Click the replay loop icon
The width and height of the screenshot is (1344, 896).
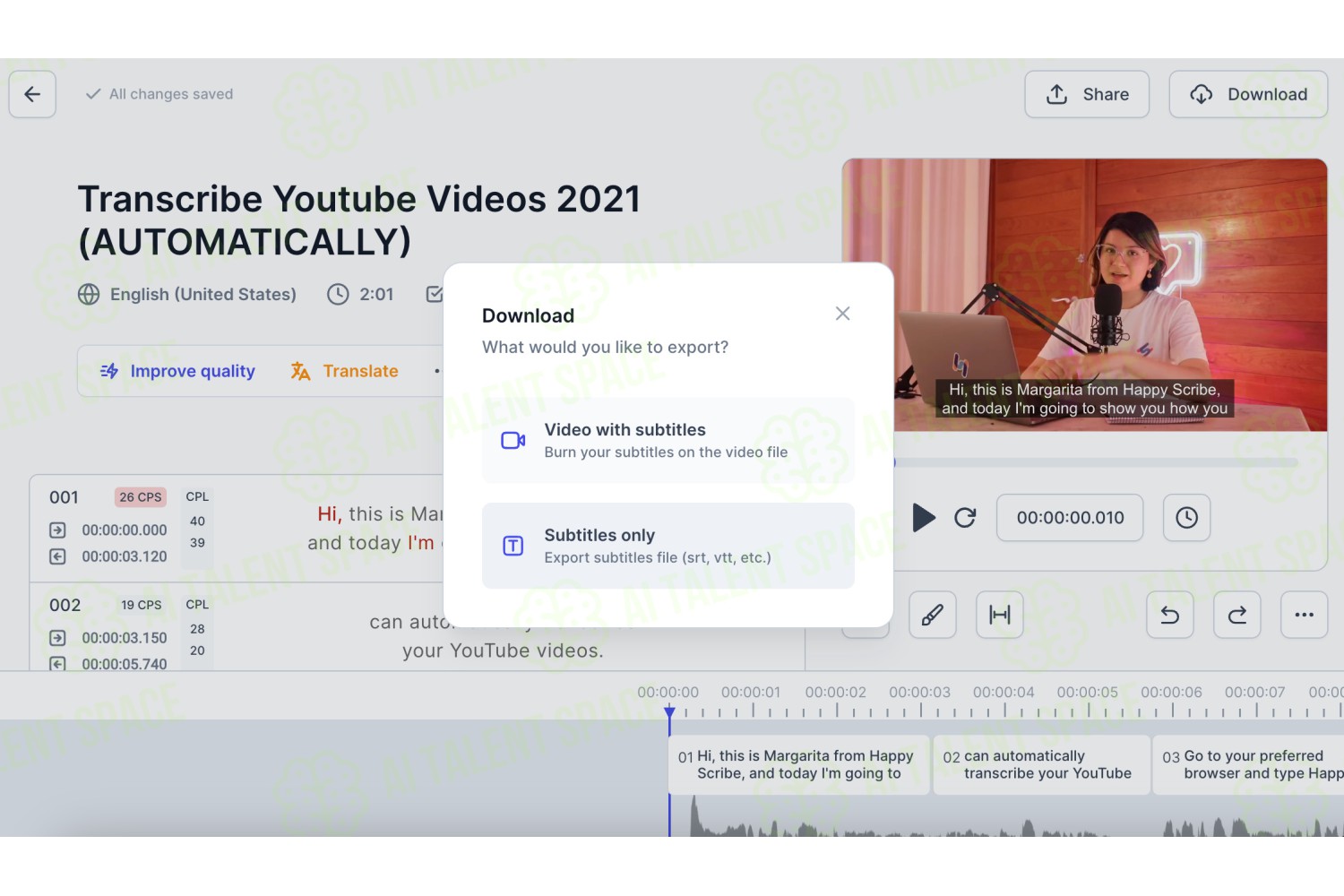965,517
